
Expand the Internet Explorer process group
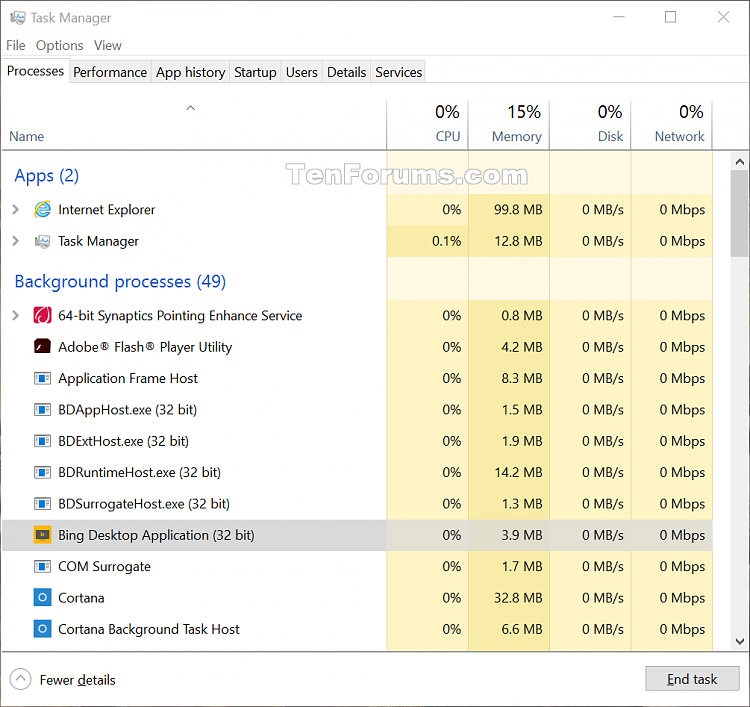click(x=16, y=210)
